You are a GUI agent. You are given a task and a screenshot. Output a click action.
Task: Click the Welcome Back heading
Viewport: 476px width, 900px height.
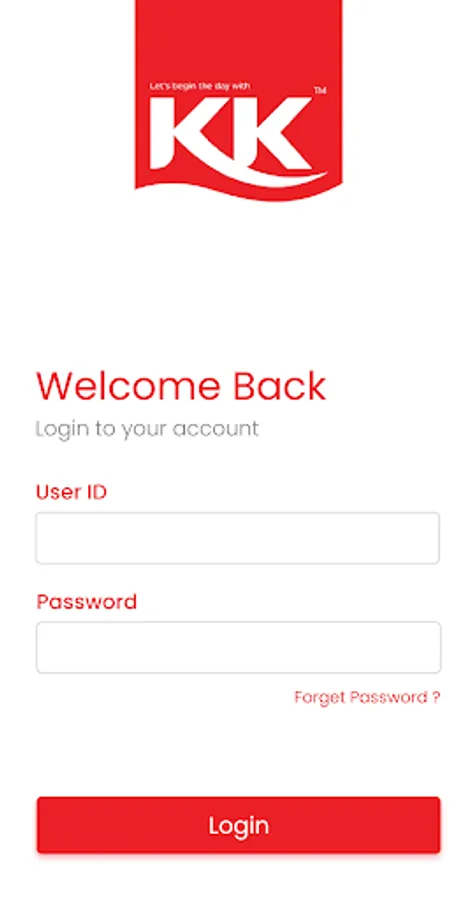(x=181, y=386)
